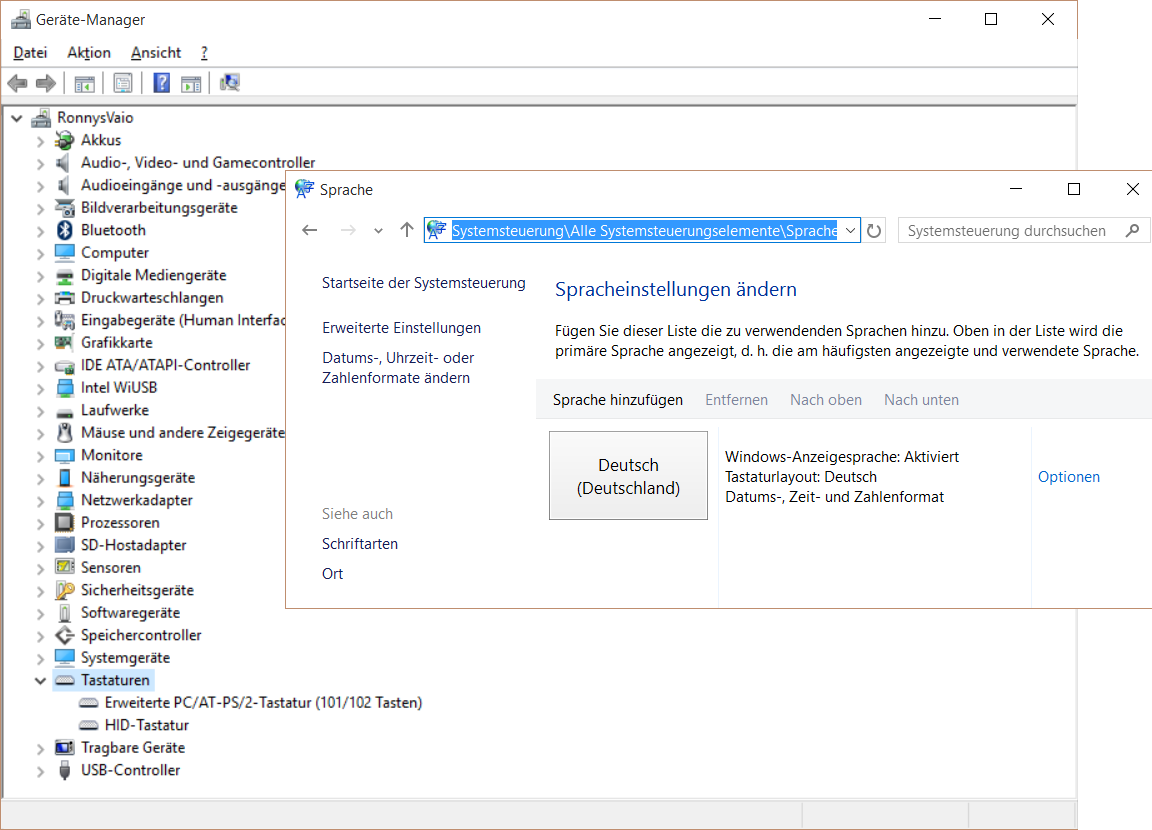Open Optionen for Deutsch language
Image resolution: width=1152 pixels, height=830 pixels.
pos(1068,477)
